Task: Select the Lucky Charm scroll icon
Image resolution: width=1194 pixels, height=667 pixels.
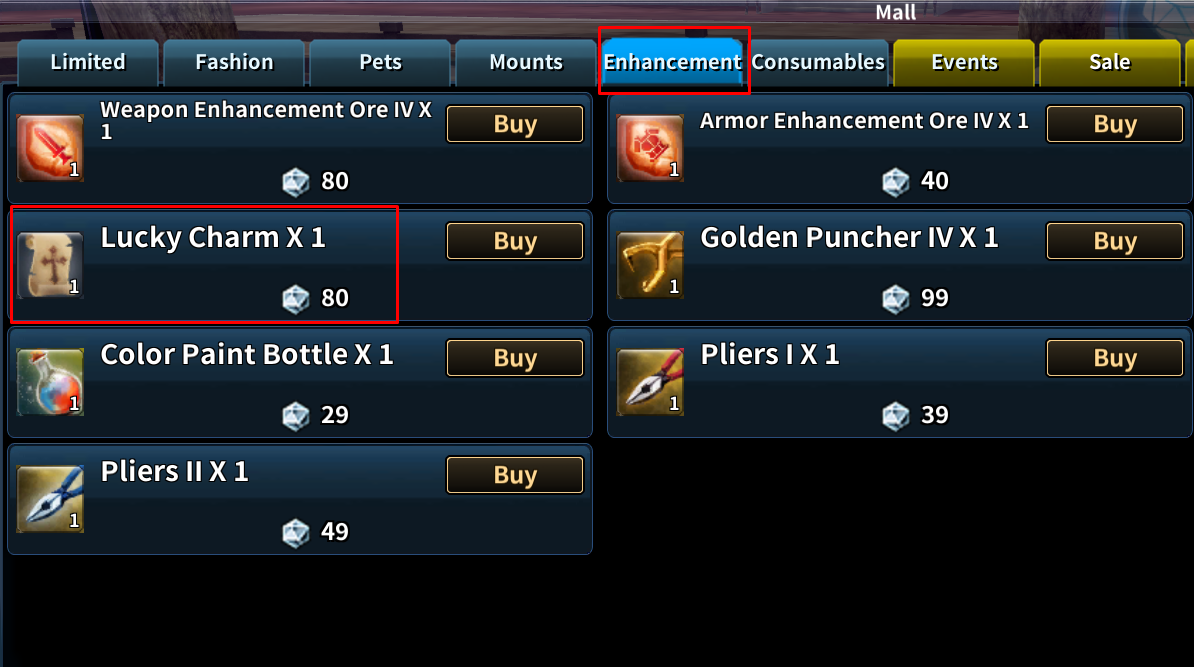Action: pyautogui.click(x=50, y=265)
